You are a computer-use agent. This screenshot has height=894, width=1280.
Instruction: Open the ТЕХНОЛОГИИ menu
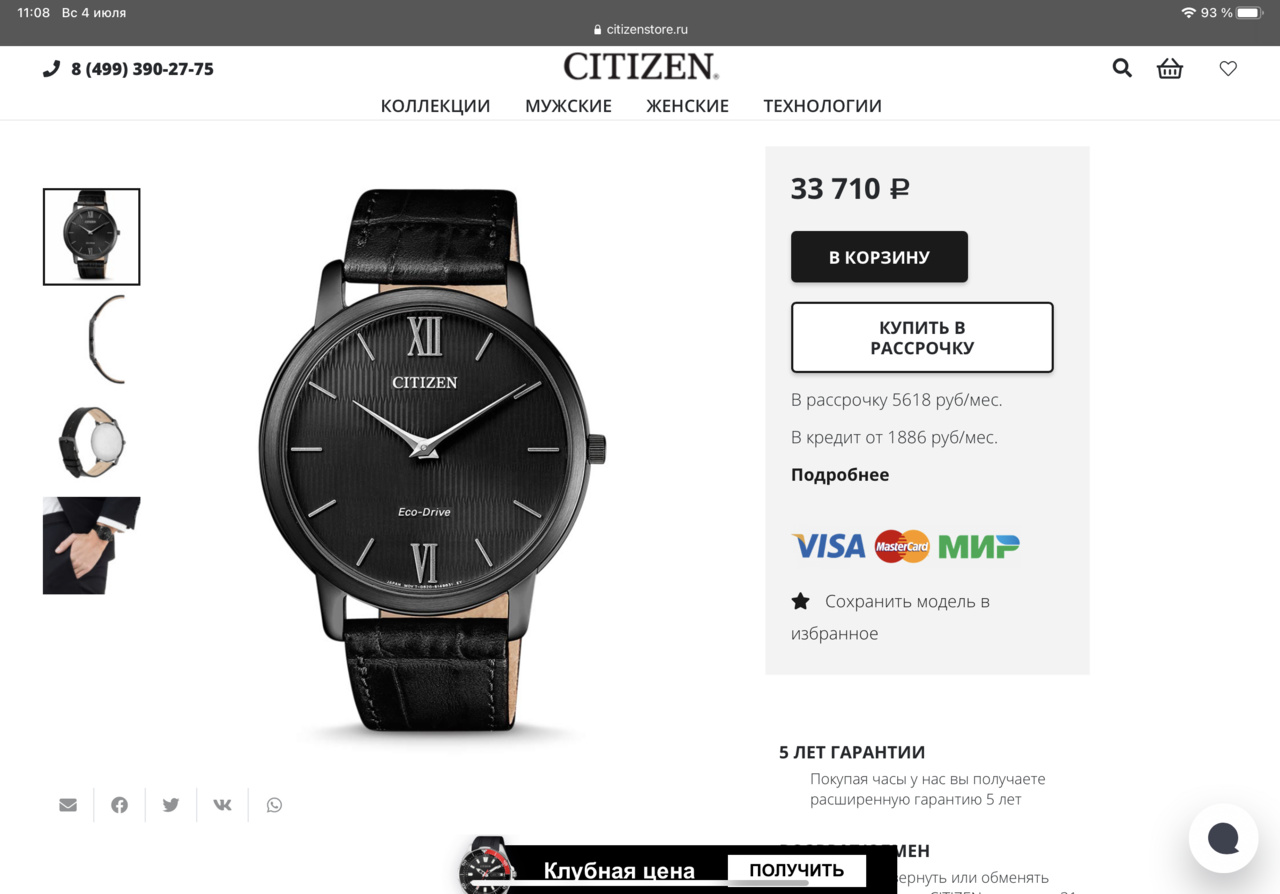[x=822, y=106]
